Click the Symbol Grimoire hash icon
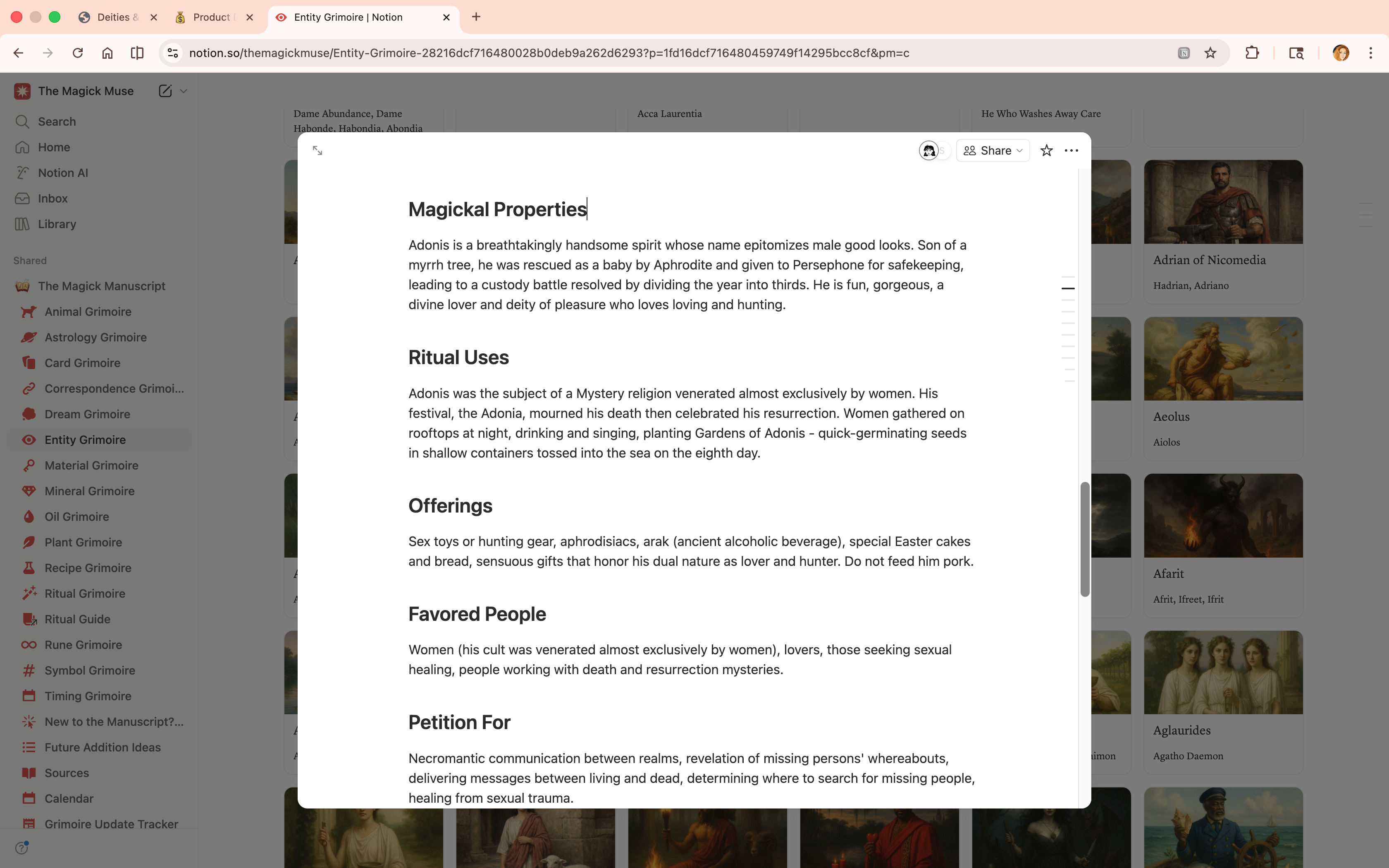This screenshot has width=1389, height=868. 29,670
